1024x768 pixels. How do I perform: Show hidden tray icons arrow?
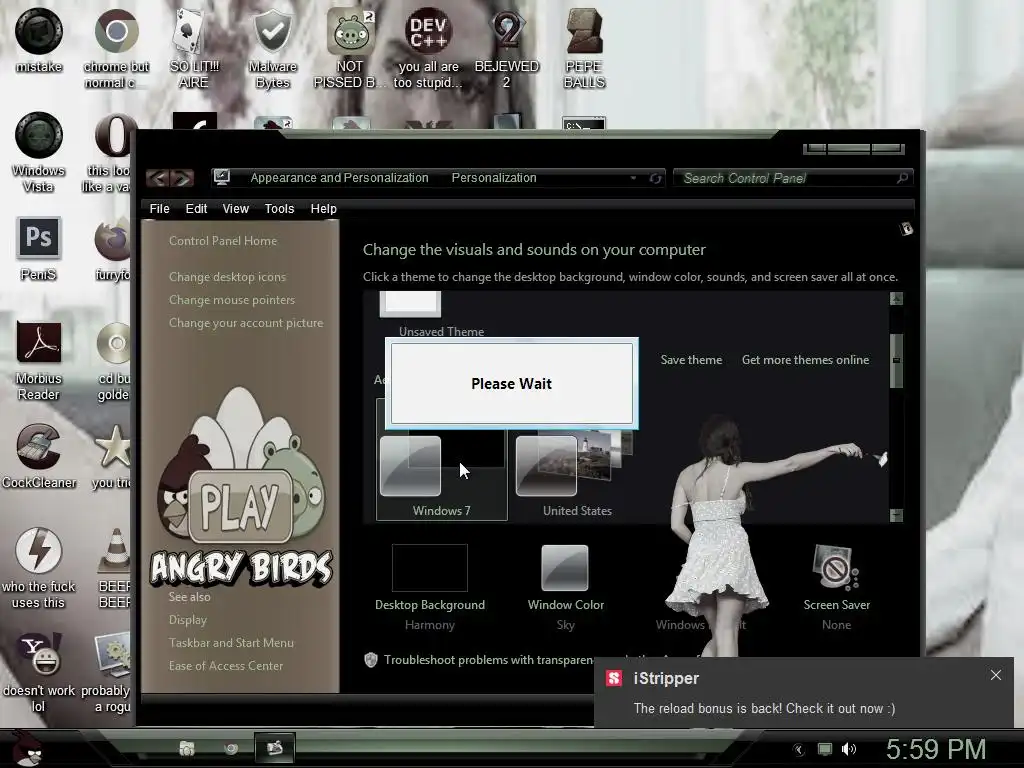click(799, 750)
